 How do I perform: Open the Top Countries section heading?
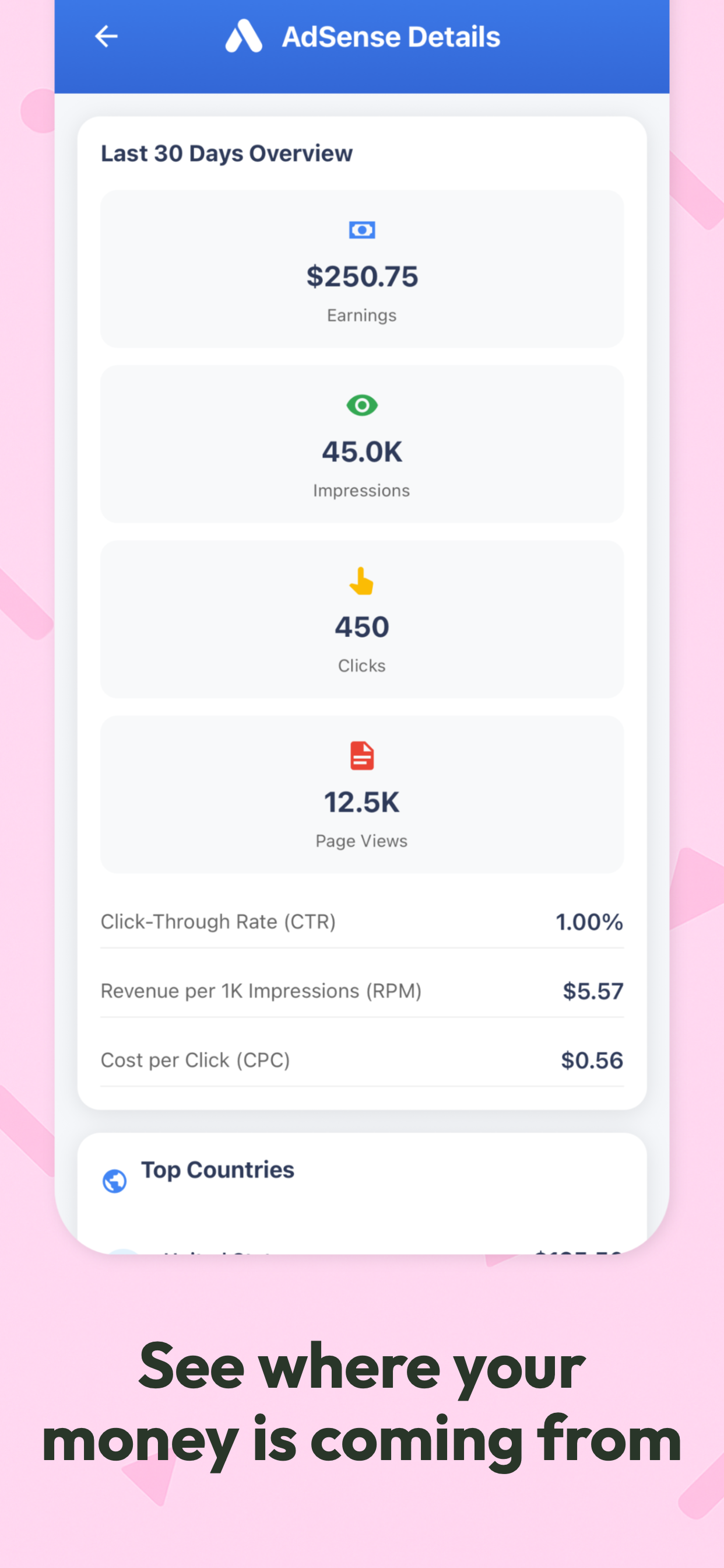pyautogui.click(x=217, y=1170)
